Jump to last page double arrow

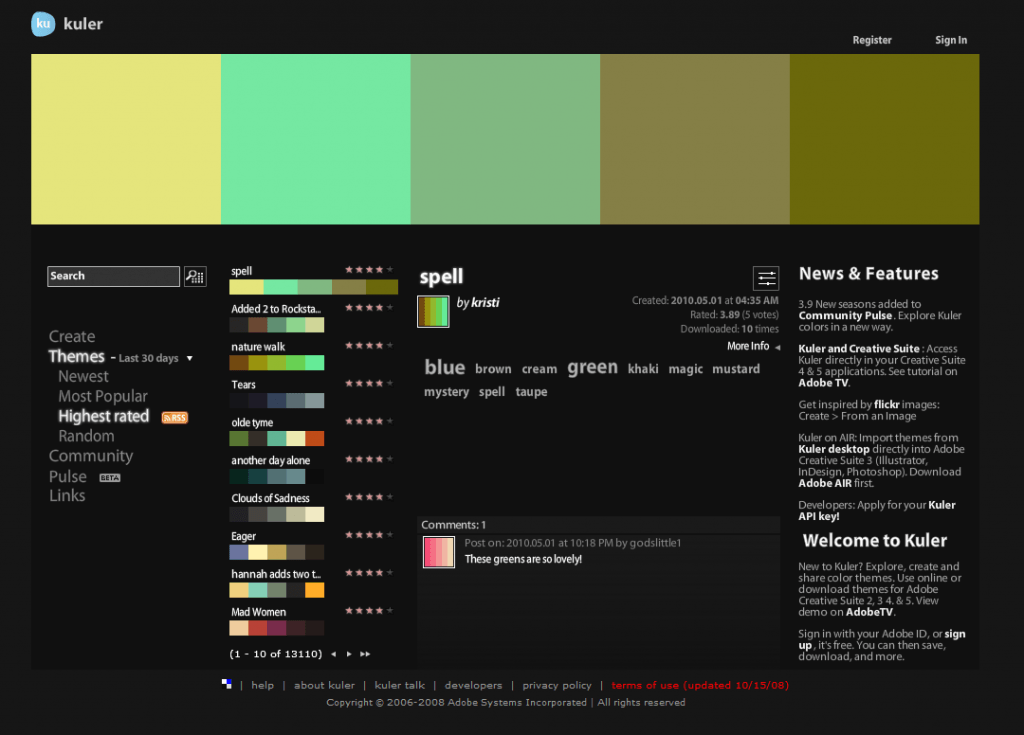pyautogui.click(x=365, y=654)
